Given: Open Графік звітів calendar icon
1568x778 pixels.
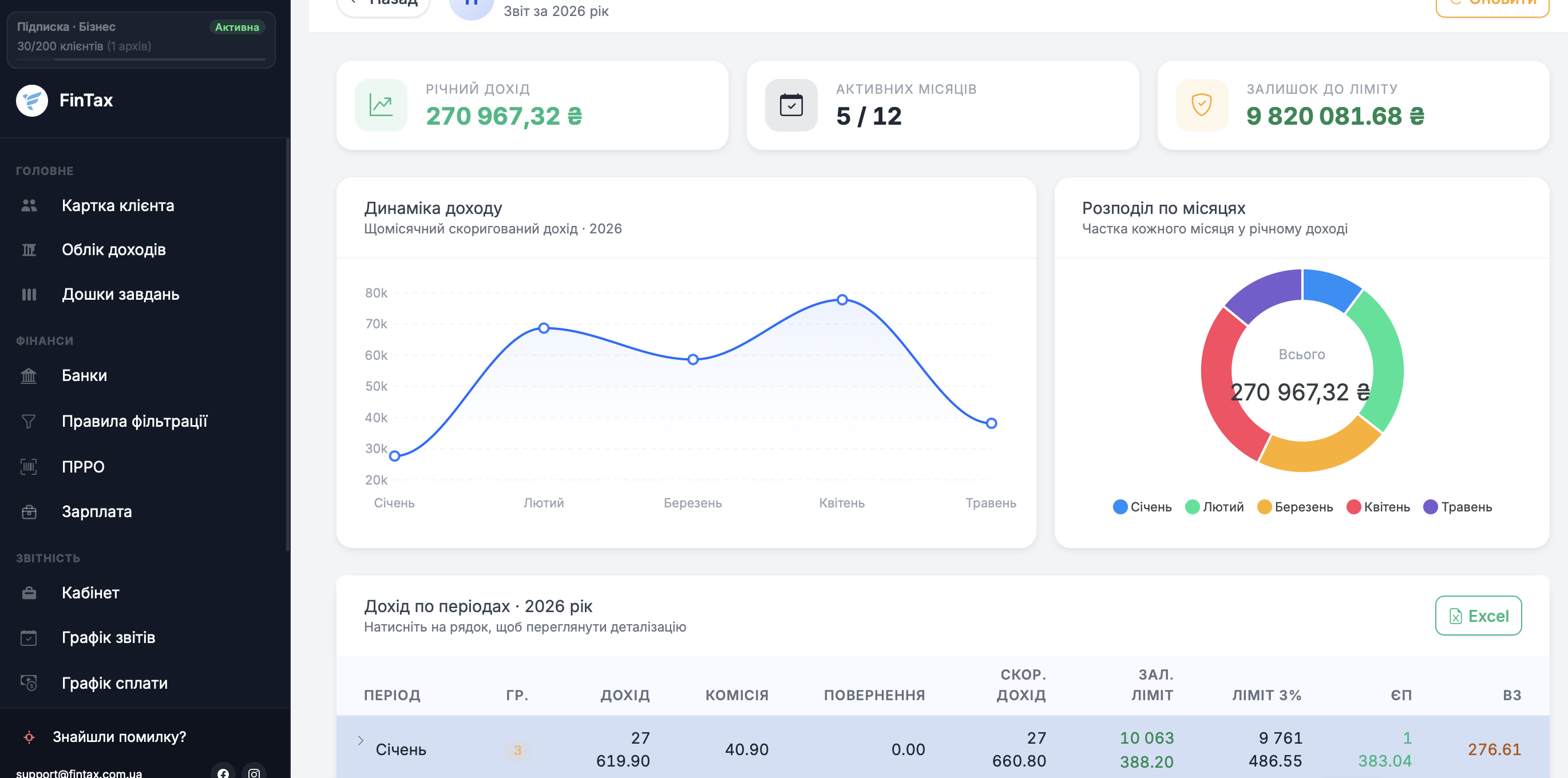Looking at the screenshot, I should (29, 638).
